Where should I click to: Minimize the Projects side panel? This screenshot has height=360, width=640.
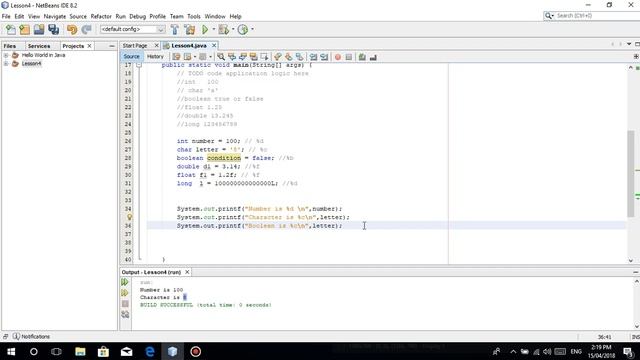(x=112, y=46)
